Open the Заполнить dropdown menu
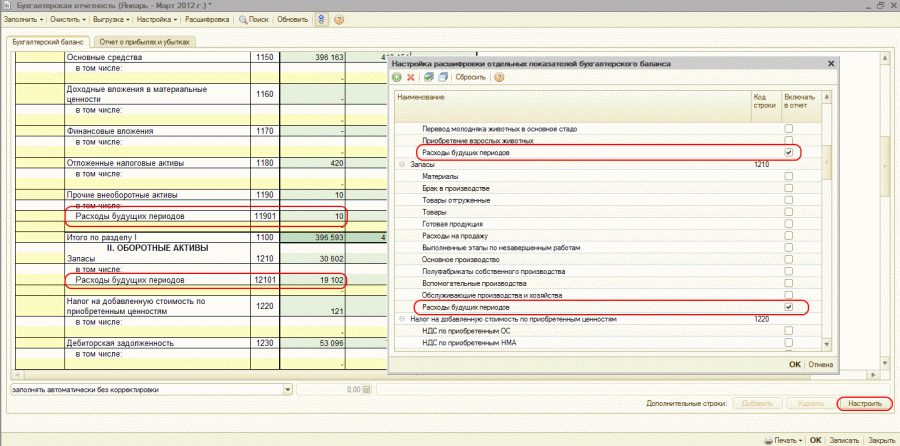The image size is (900, 446). click(23, 20)
